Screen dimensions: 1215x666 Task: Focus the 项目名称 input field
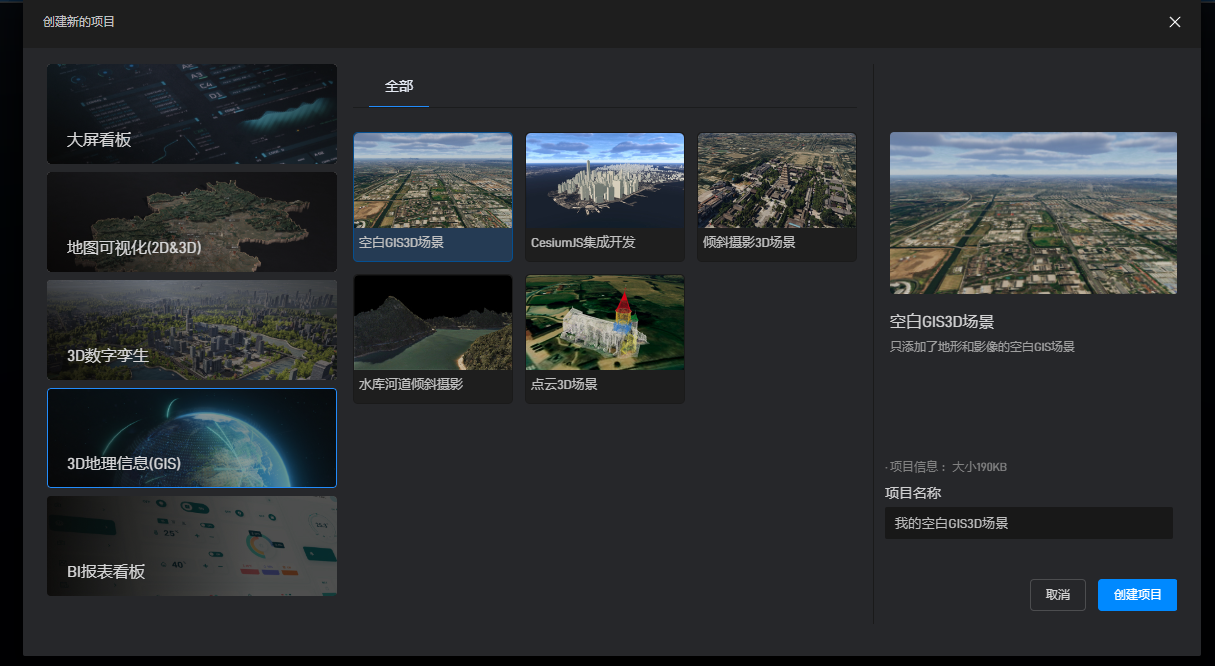pyautogui.click(x=1029, y=523)
